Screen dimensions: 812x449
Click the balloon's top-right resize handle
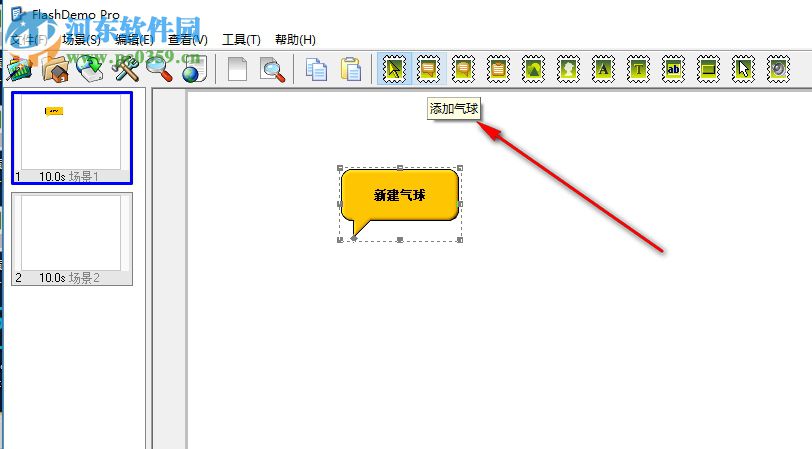point(460,168)
